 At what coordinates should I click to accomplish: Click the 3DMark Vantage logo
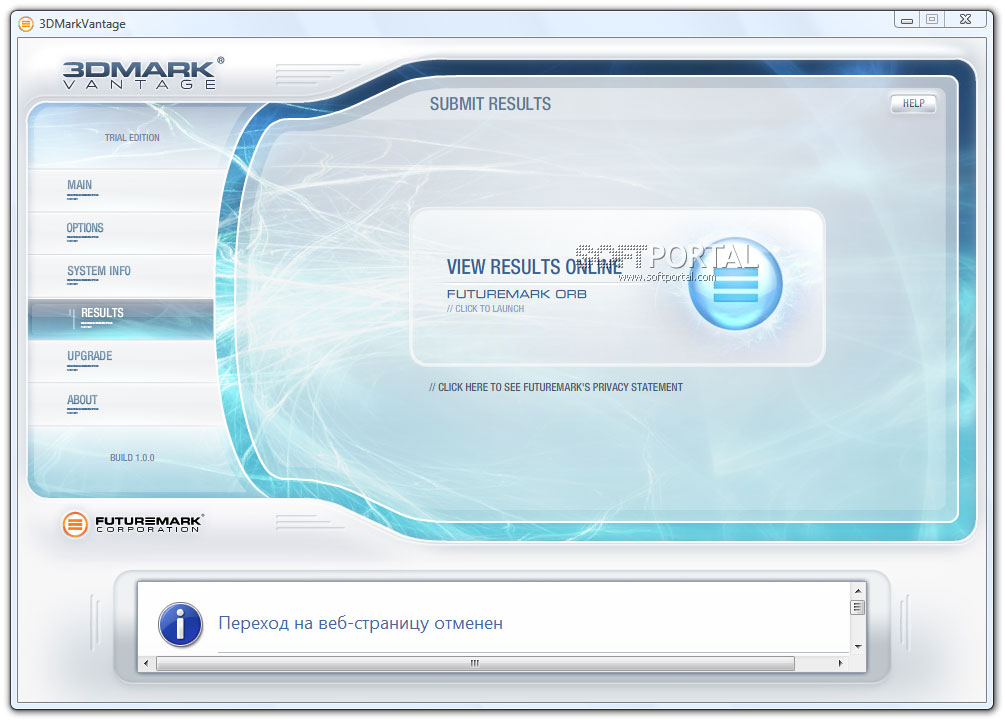coord(144,73)
